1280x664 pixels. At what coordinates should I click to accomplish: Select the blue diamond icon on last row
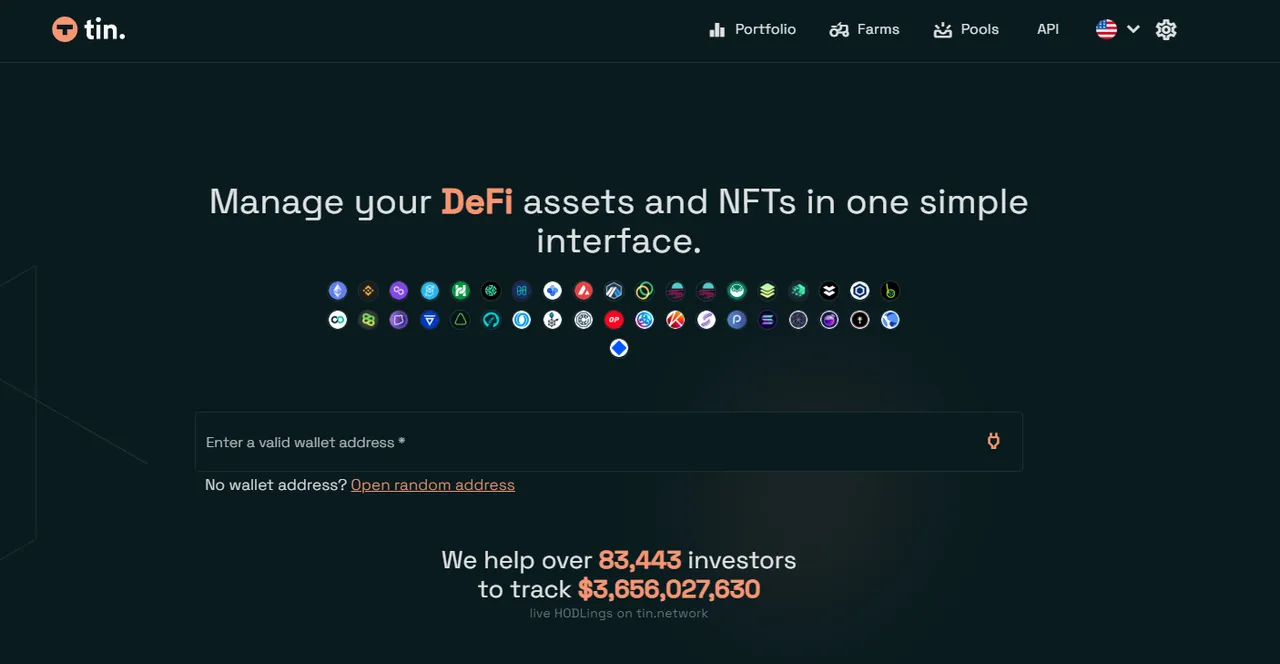(619, 348)
